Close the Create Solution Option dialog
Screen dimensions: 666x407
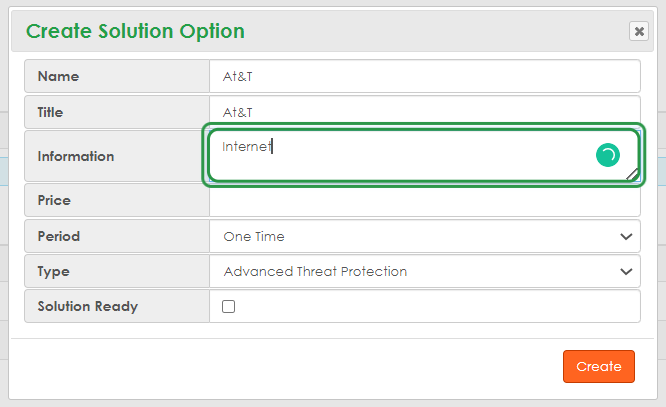click(x=639, y=31)
